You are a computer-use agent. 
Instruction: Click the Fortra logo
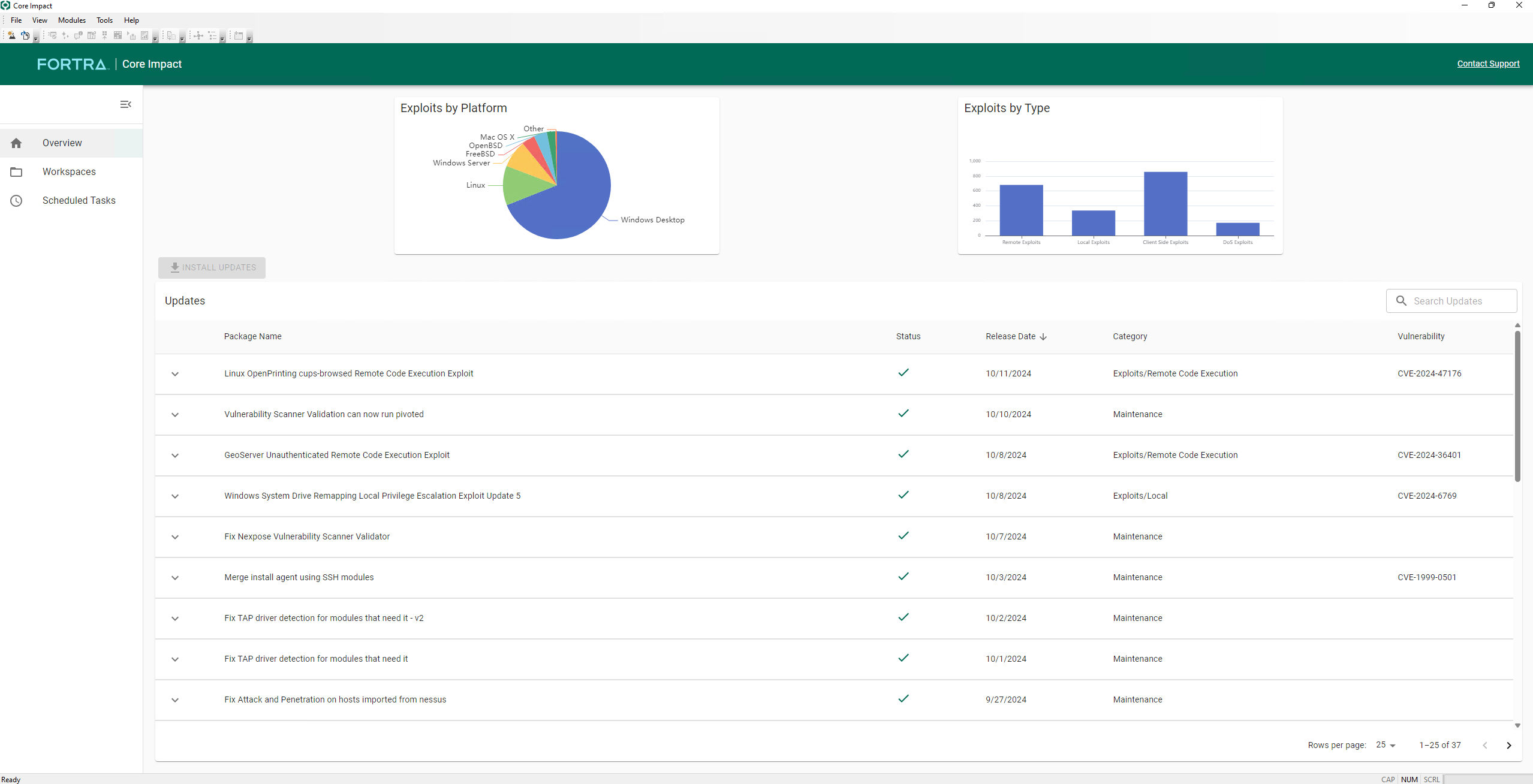(72, 64)
